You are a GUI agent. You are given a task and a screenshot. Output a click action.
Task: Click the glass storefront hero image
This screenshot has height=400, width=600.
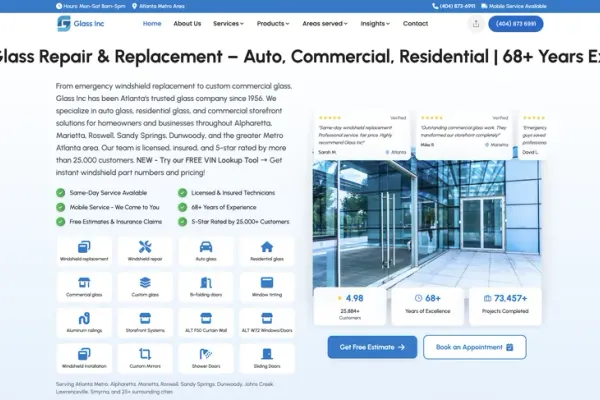tap(427, 223)
